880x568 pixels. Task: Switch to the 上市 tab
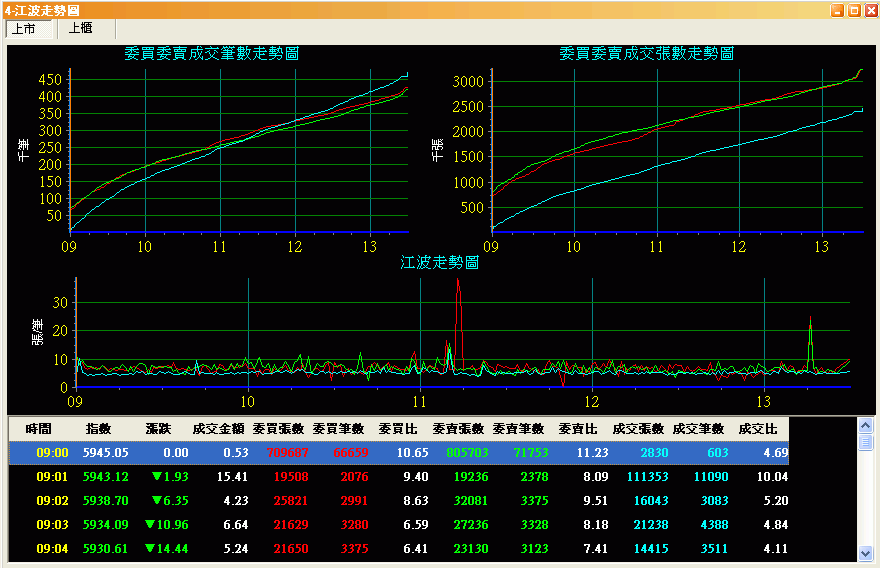[x=29, y=29]
